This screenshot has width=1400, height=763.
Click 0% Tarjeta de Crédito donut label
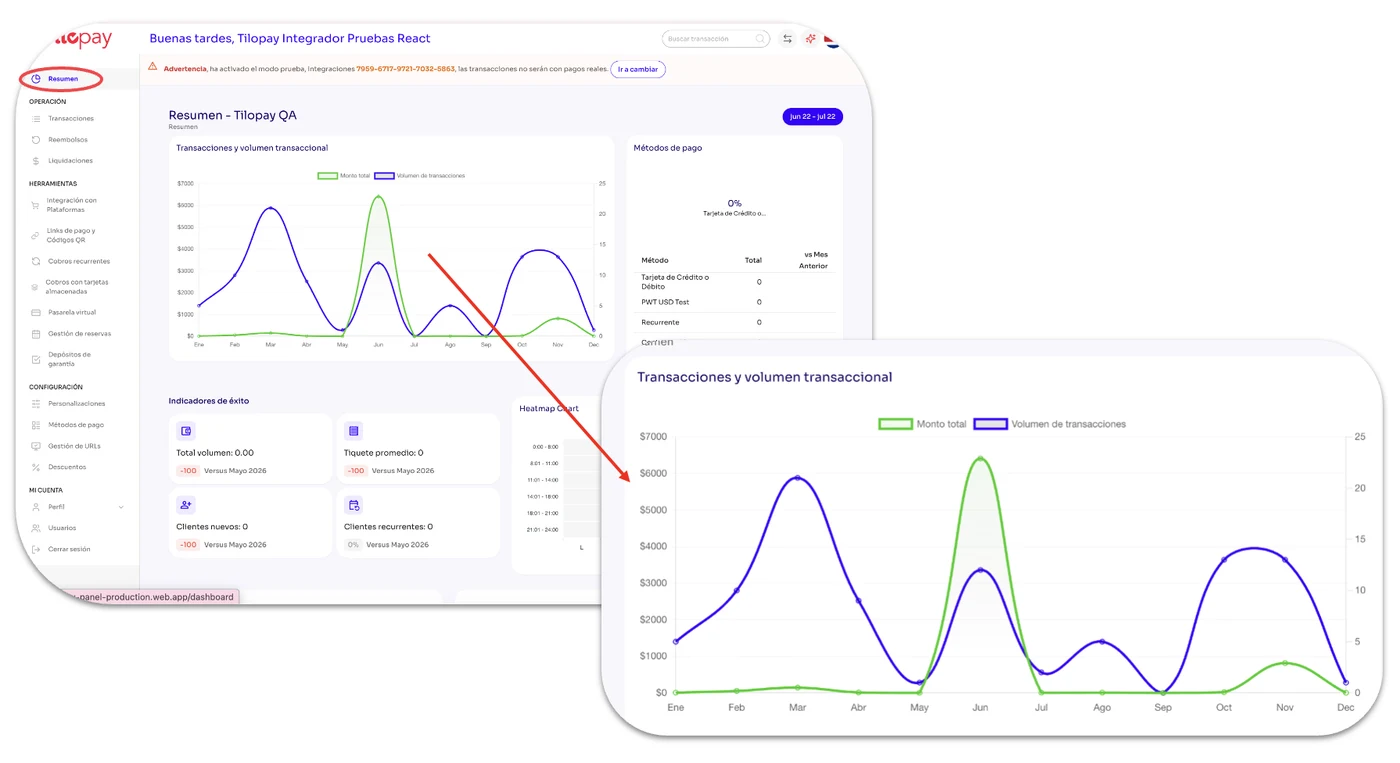click(735, 208)
